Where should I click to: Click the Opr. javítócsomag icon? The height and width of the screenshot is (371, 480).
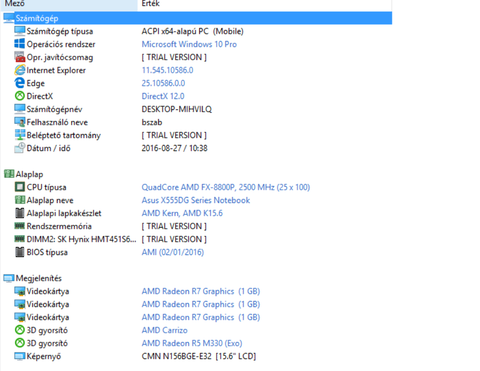tap(20, 57)
